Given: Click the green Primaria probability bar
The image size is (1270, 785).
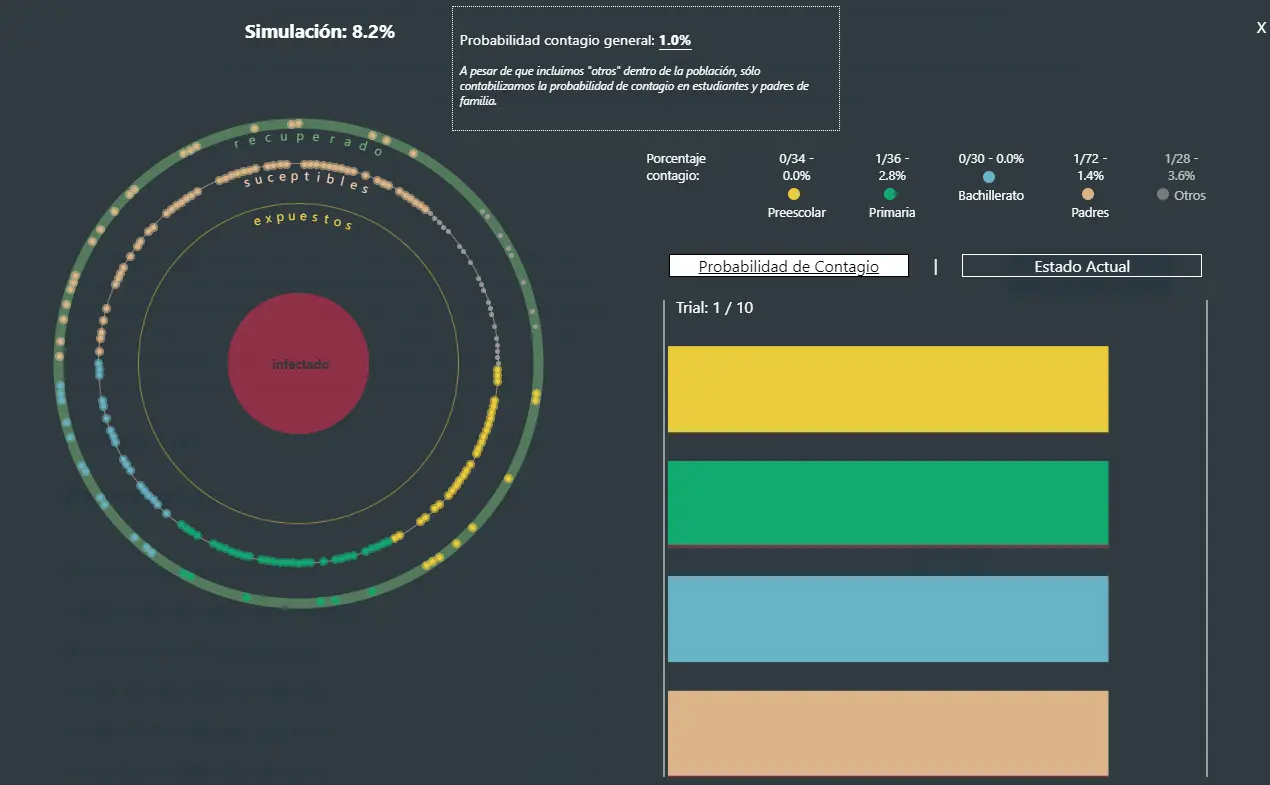Looking at the screenshot, I should (x=888, y=503).
